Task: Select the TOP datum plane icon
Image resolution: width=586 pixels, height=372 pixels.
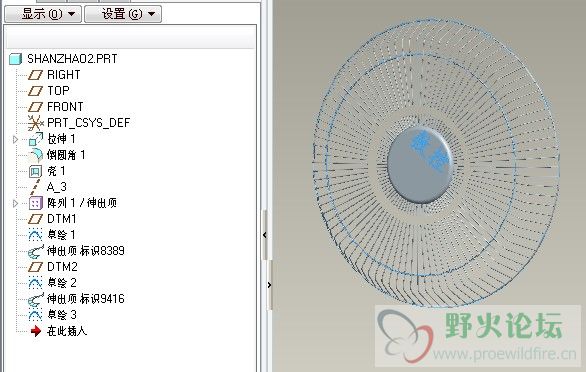Action: click(36, 91)
